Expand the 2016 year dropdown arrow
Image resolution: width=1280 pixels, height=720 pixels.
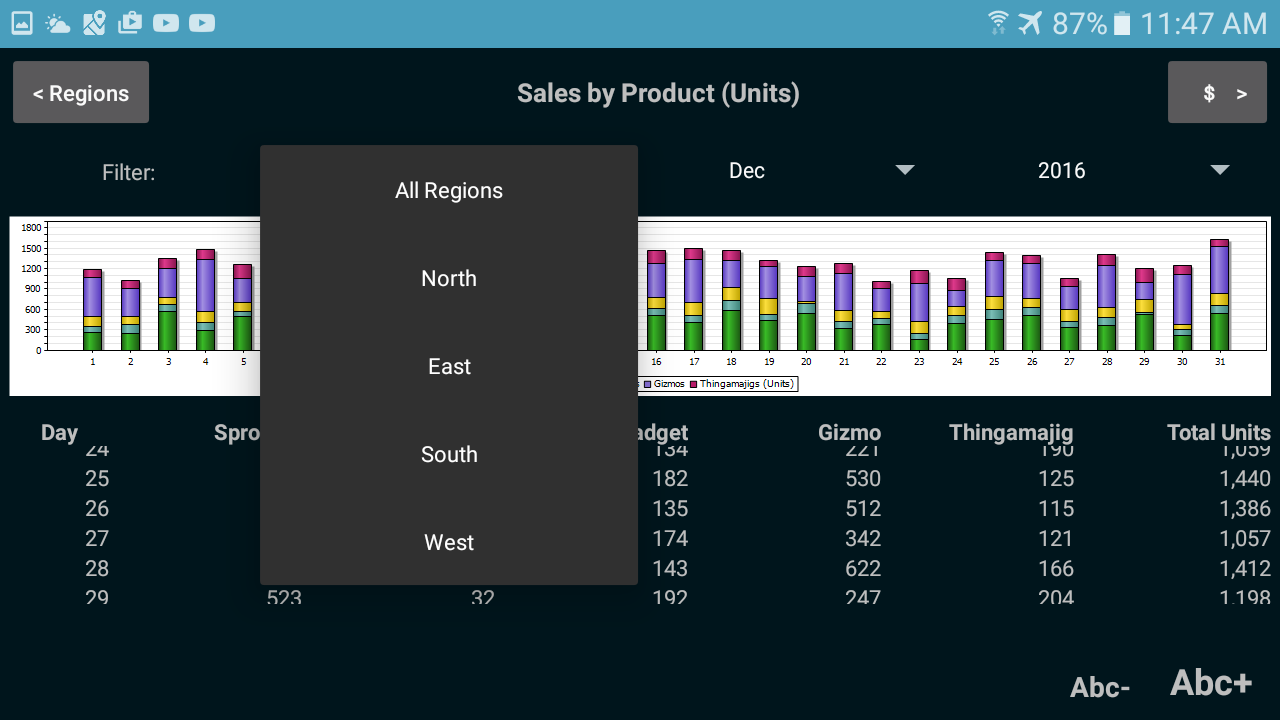(1220, 170)
